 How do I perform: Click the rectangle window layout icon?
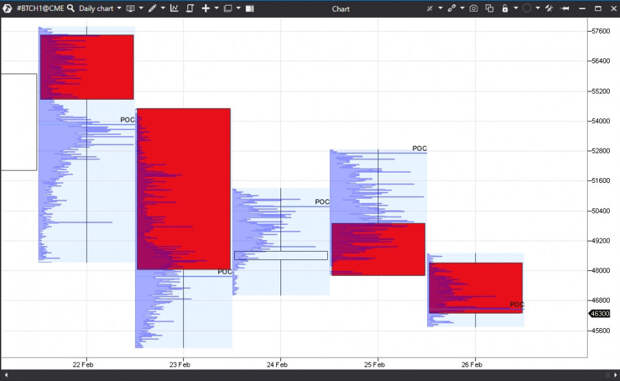click(228, 8)
